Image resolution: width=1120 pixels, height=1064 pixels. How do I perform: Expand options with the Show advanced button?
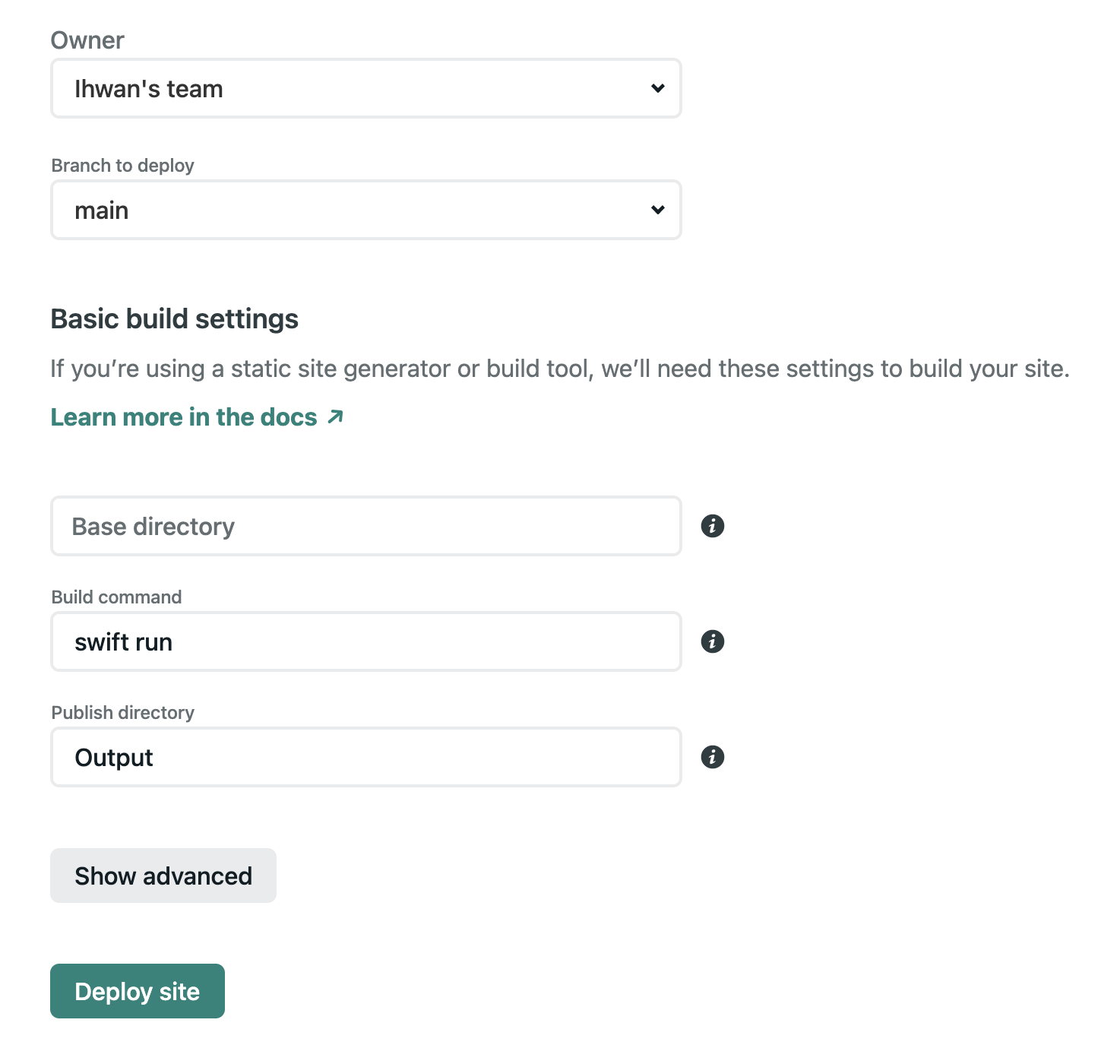(163, 876)
